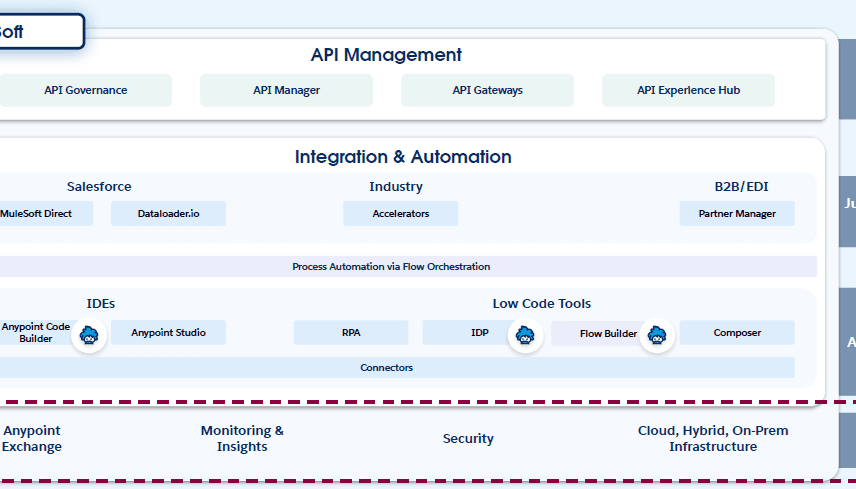Select the Composer box

click(737, 333)
